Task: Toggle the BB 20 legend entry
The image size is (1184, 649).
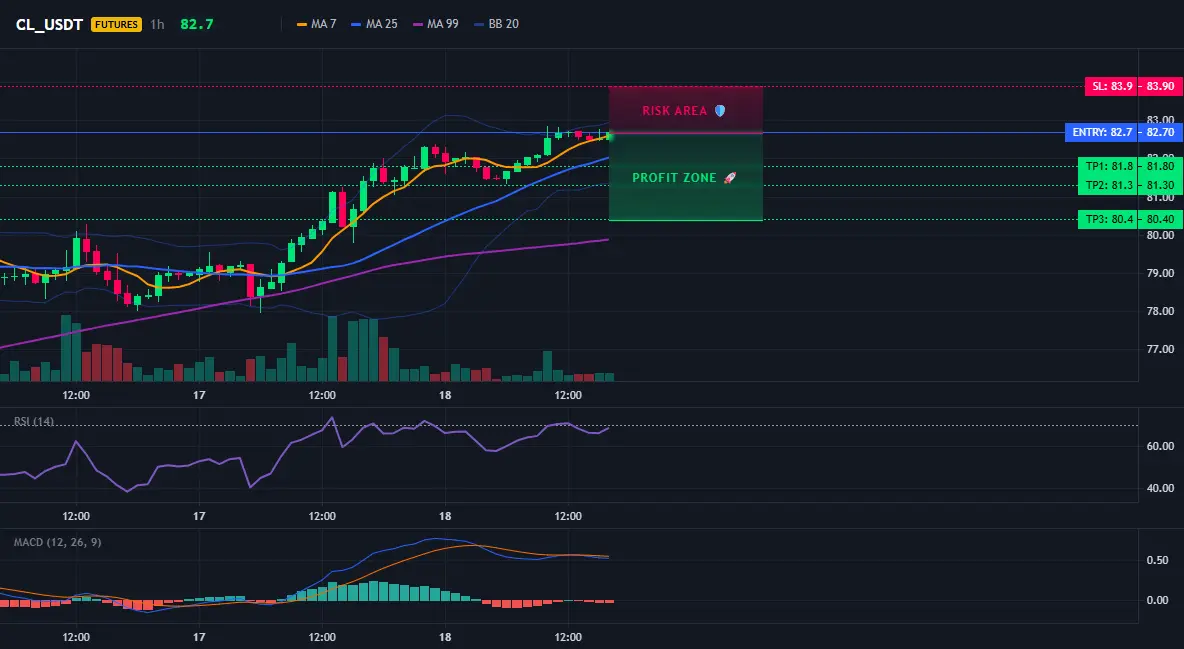Action: click(496, 24)
